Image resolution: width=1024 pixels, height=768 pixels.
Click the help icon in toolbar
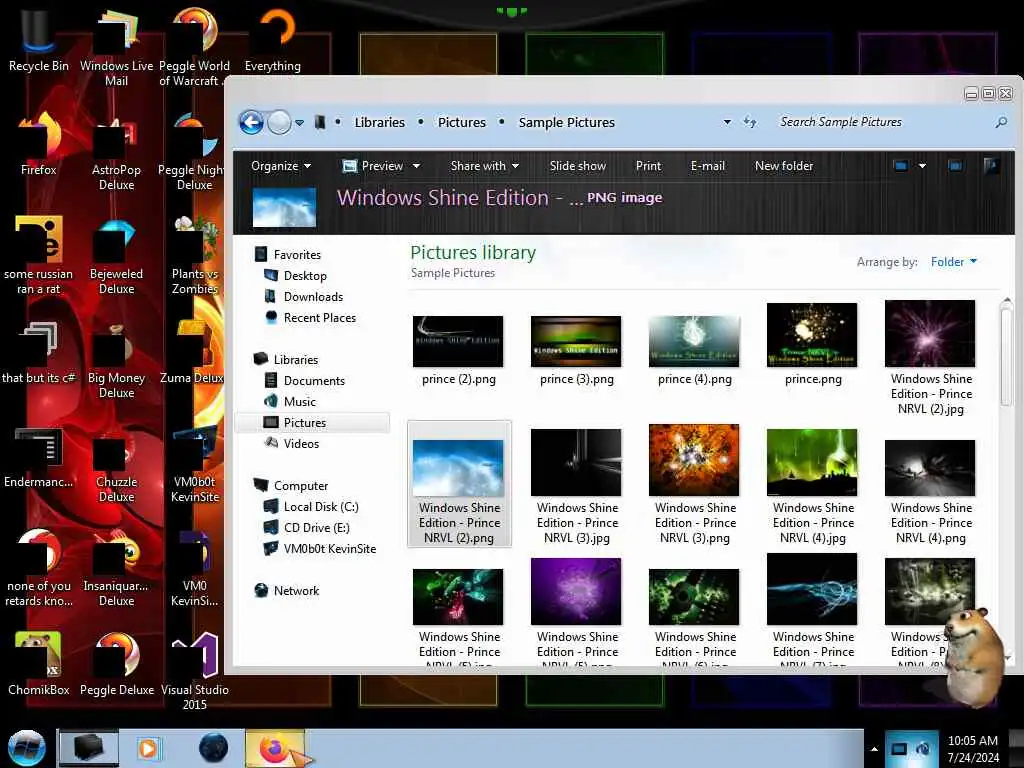point(991,165)
